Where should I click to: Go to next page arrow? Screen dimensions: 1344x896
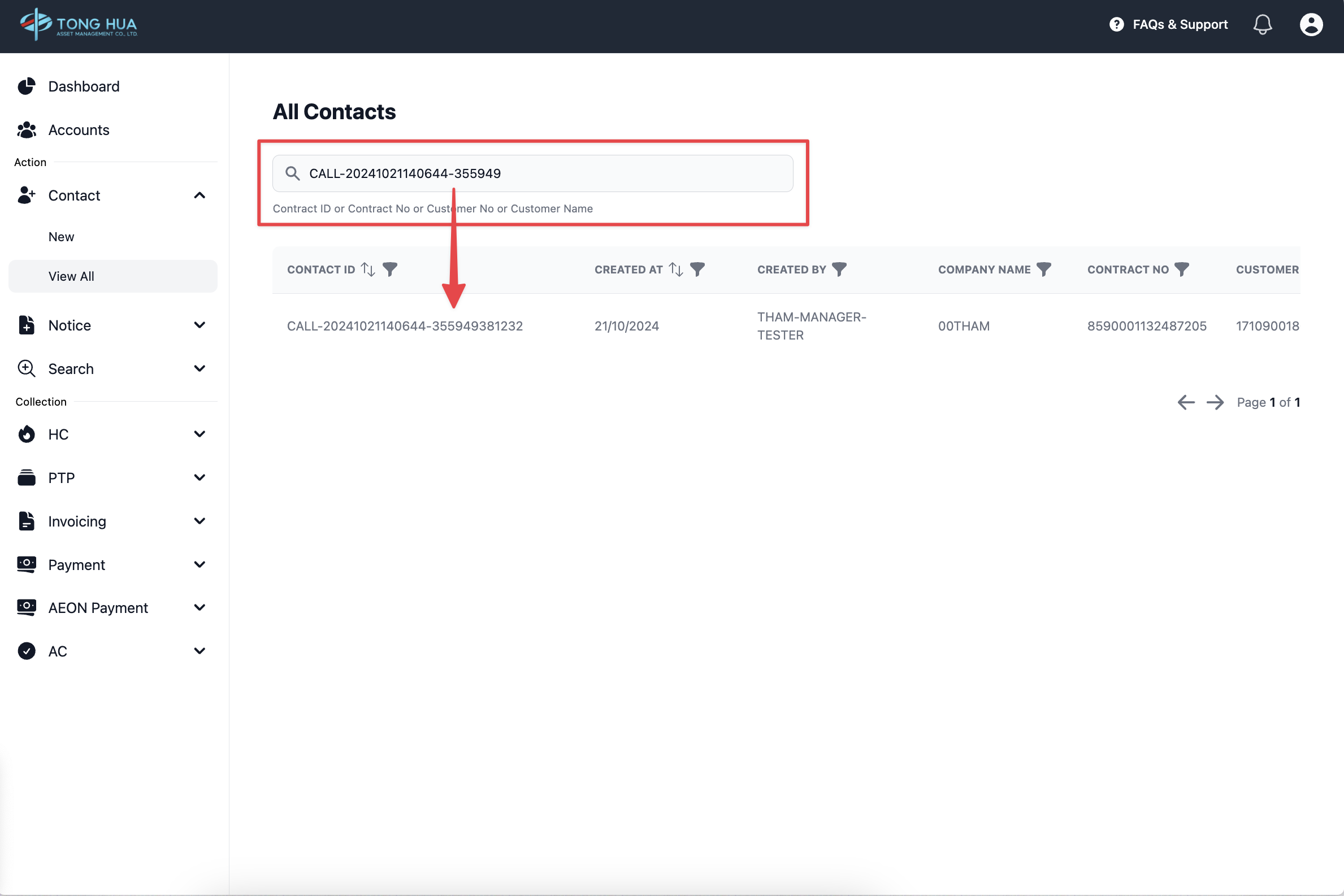pos(1215,402)
